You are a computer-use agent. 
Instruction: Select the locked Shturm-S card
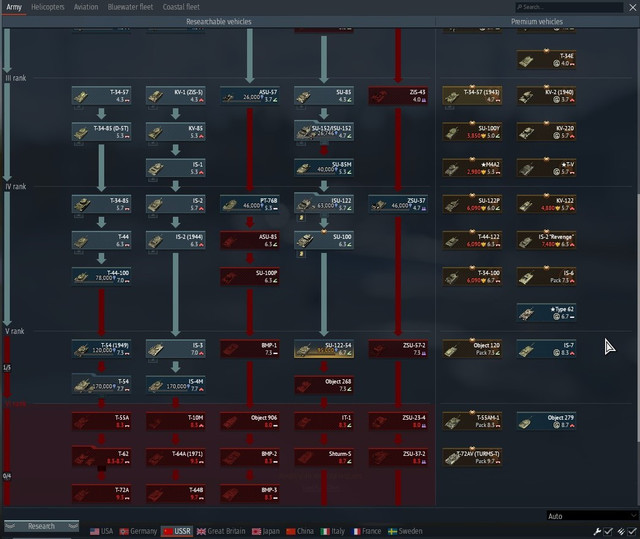[x=324, y=457]
